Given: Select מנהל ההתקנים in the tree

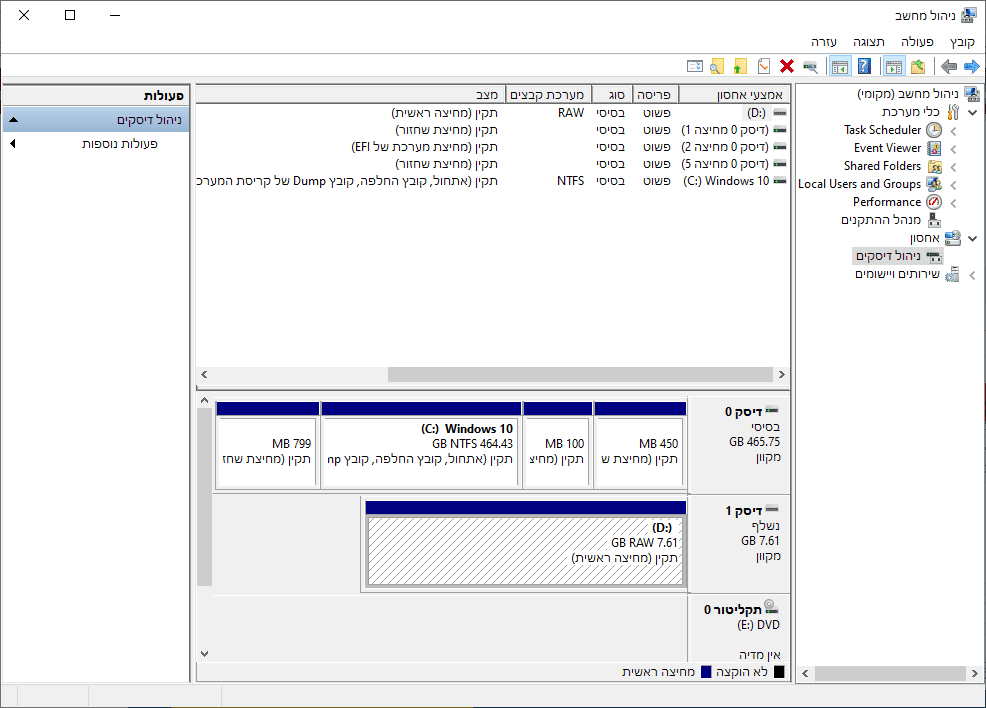Looking at the screenshot, I should [x=880, y=220].
